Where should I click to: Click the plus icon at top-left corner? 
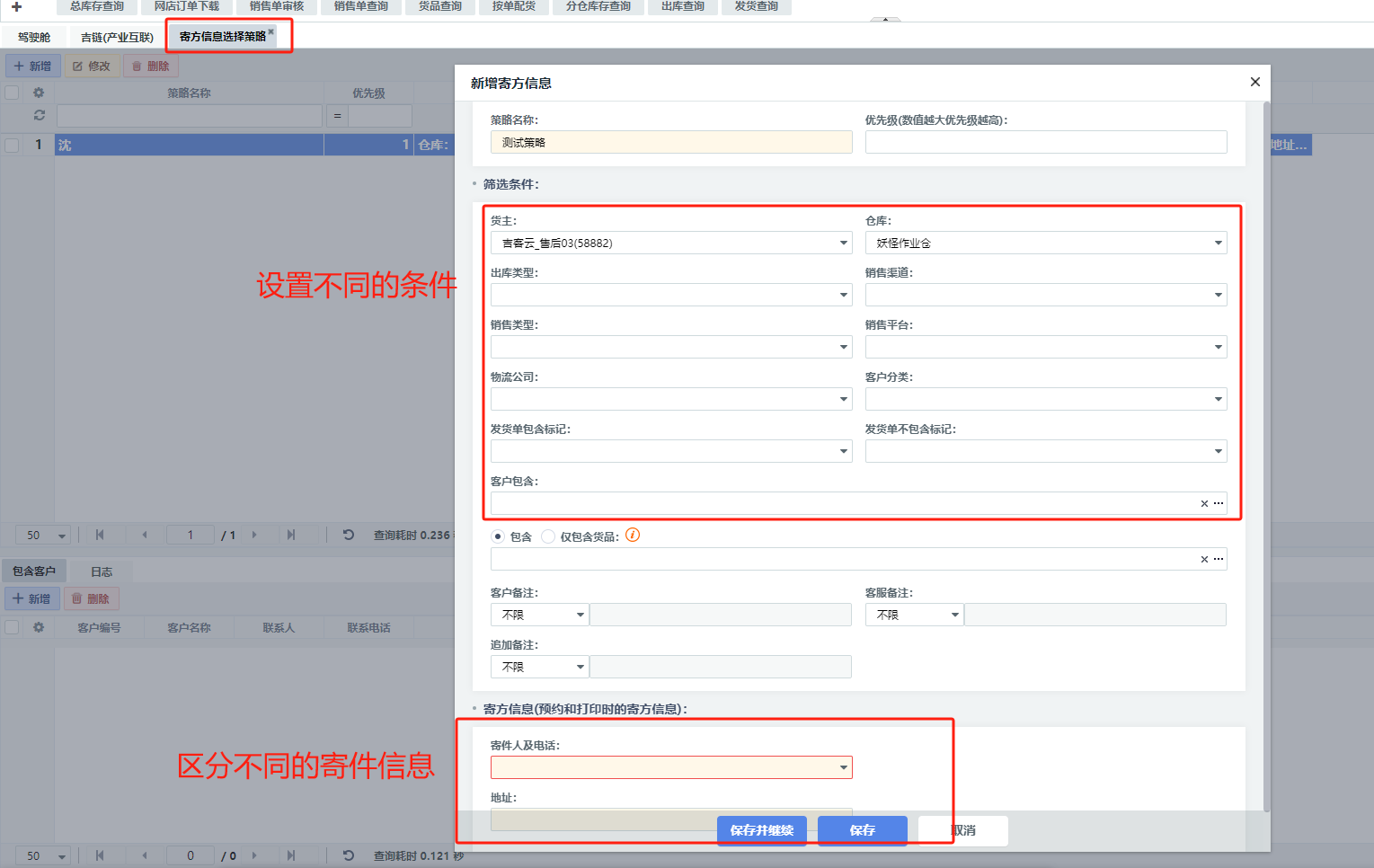(16, 7)
